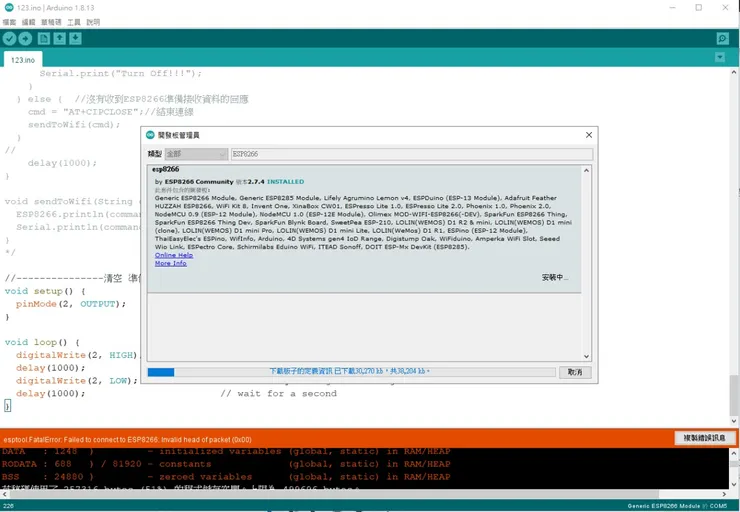The height and width of the screenshot is (512, 740).
Task: Click the Upload arrow icon
Action: tap(25, 39)
